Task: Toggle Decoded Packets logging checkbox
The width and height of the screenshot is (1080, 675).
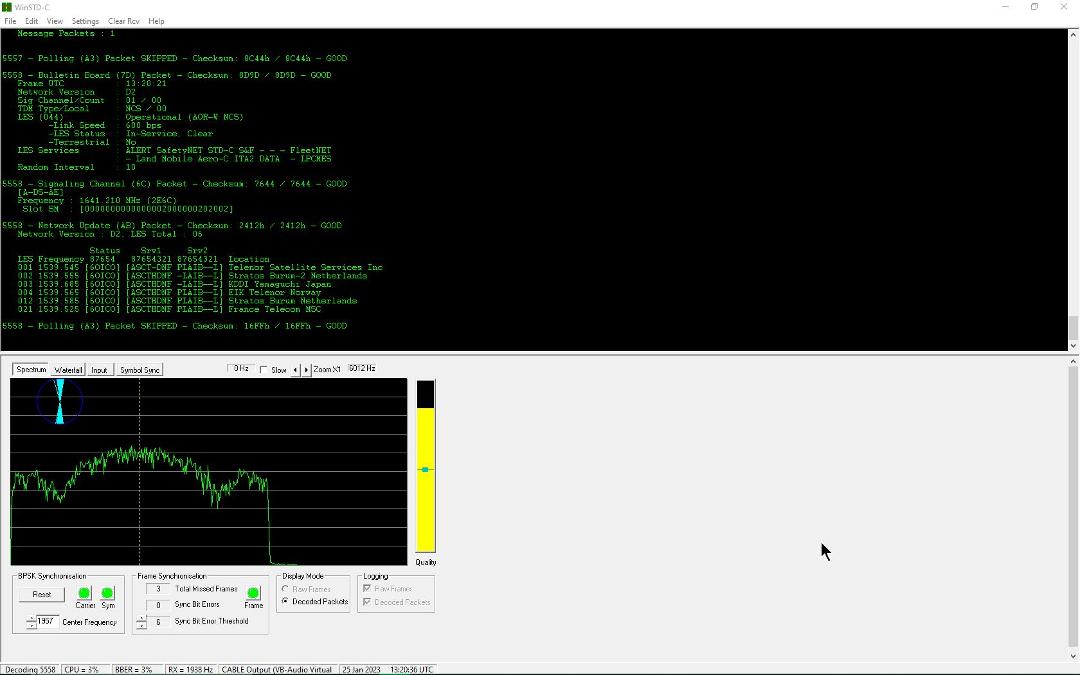Action: click(367, 602)
